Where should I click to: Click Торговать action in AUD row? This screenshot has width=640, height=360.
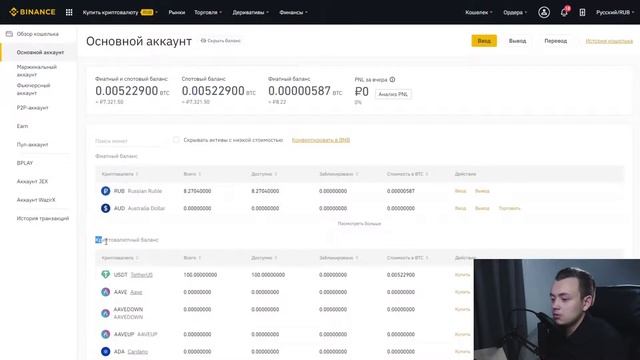click(x=509, y=208)
